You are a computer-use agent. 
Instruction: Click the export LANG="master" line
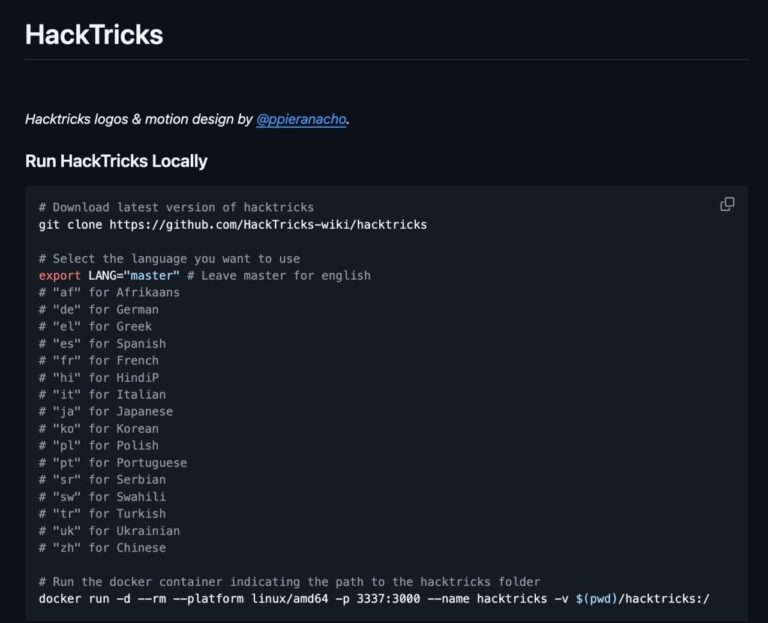205,276
